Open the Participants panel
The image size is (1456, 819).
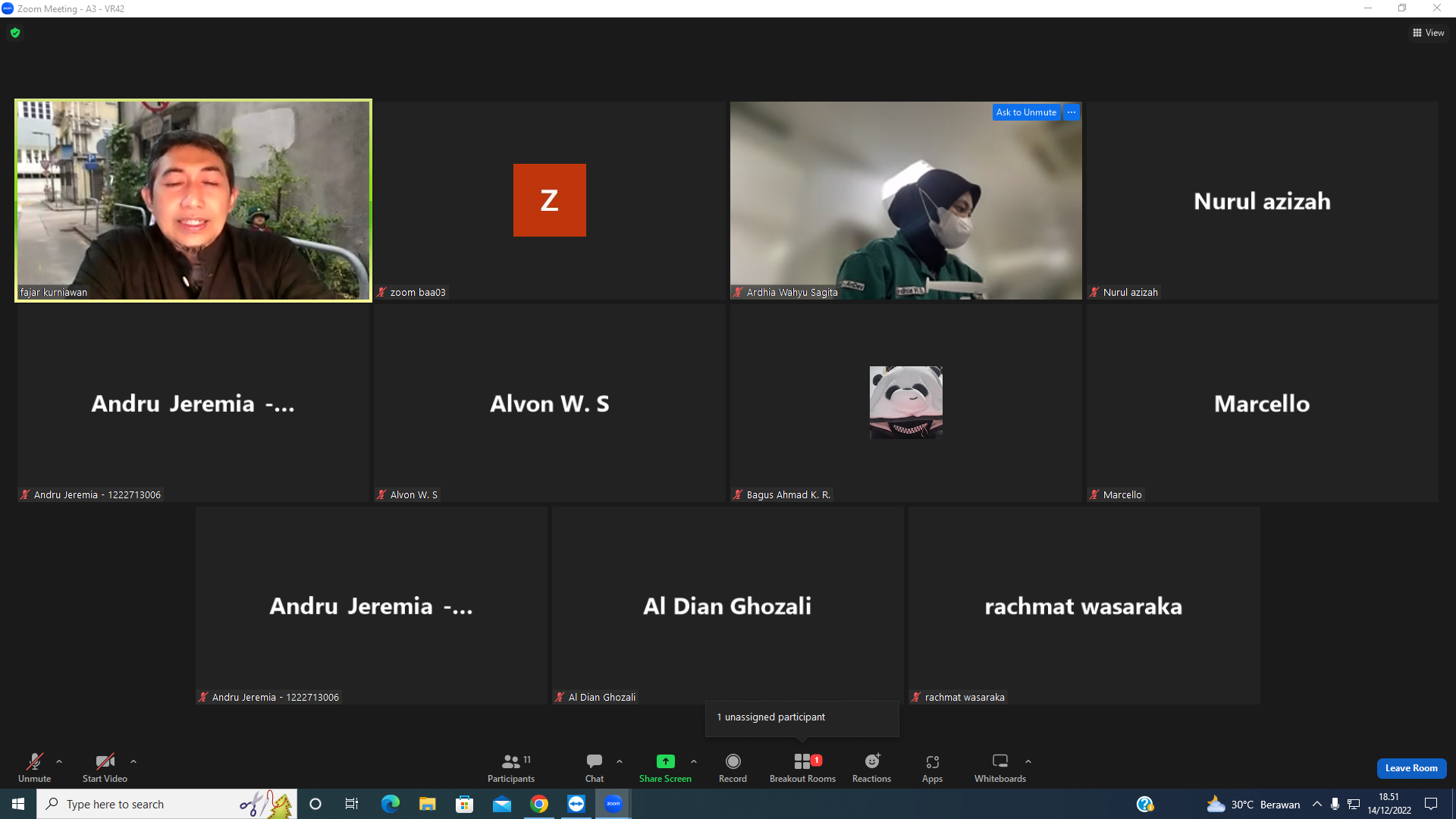pyautogui.click(x=511, y=767)
